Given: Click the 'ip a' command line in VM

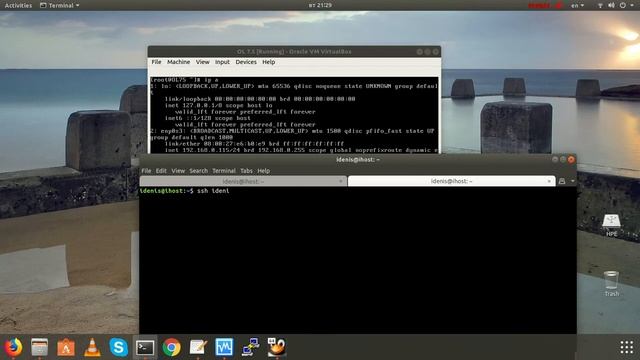Looking at the screenshot, I should pos(184,80).
